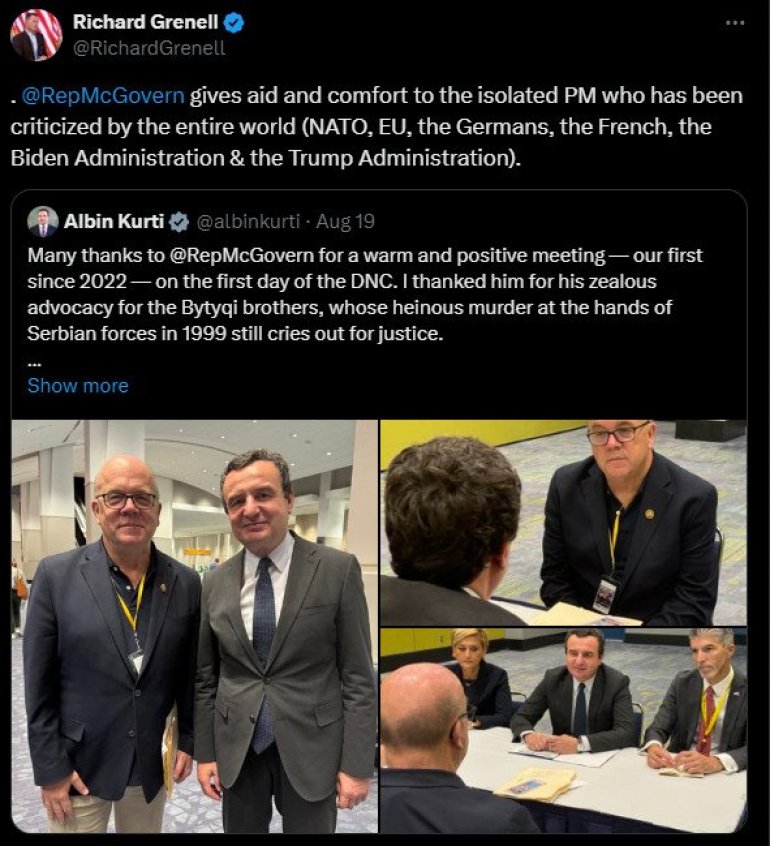View the top-right photo of man in glasses
Screen dimensions: 770x846
(563, 522)
